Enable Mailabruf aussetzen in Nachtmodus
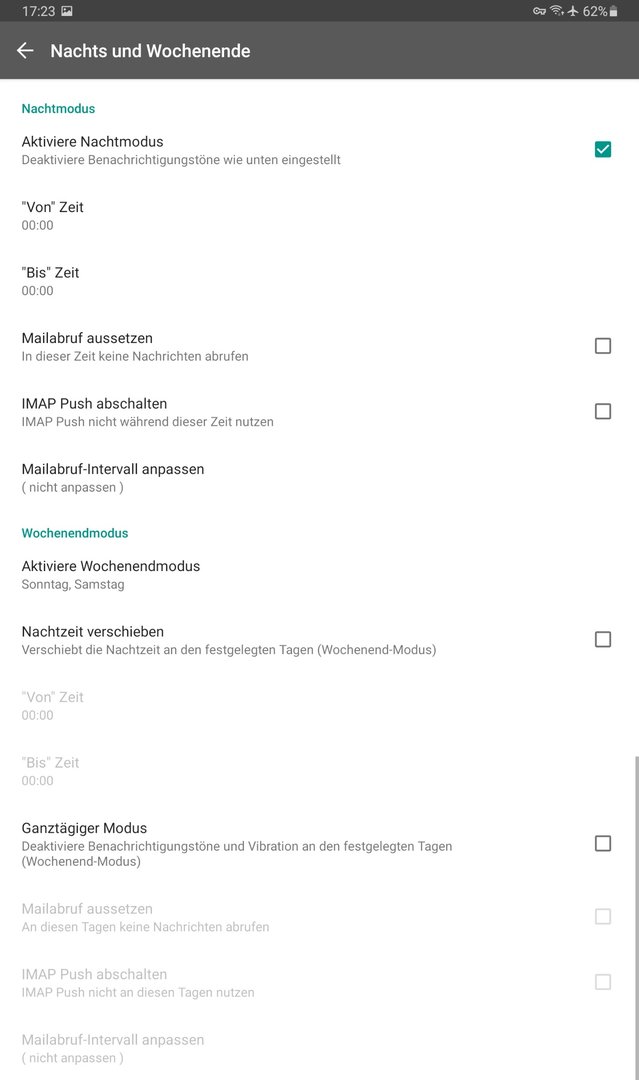The height and width of the screenshot is (1080, 639). (603, 346)
